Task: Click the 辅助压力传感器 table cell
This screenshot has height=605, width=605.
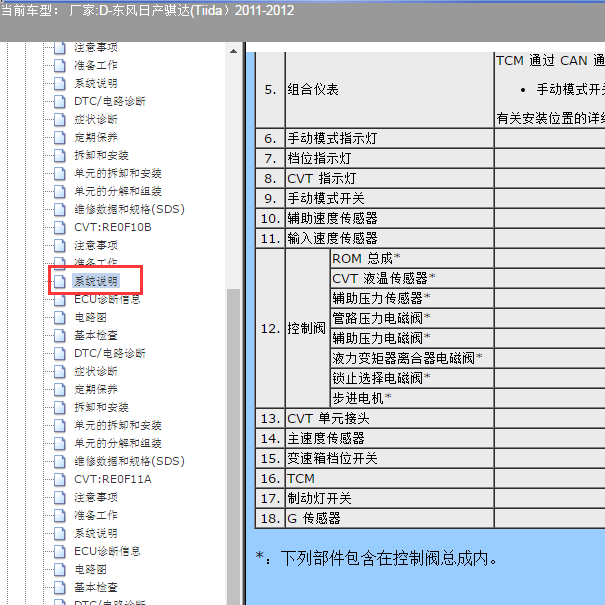Action: [x=412, y=298]
